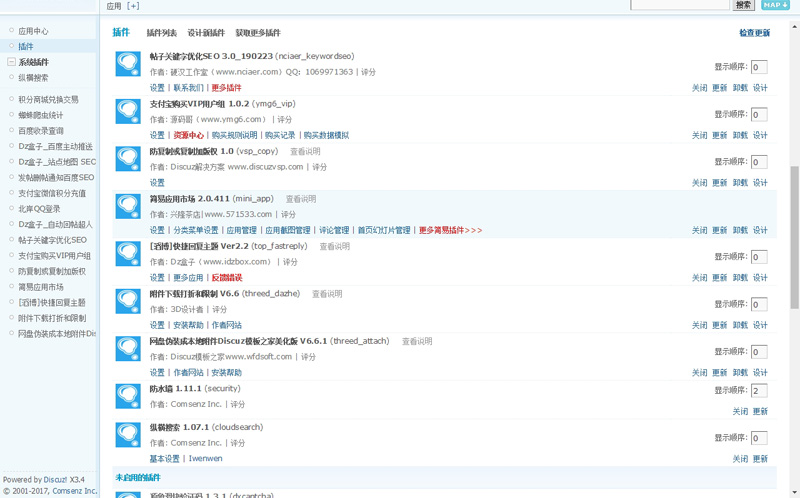Click 查看说明 for vsp_copy plugin
Screen dimensions: 800x498
pyautogui.click(x=305, y=152)
